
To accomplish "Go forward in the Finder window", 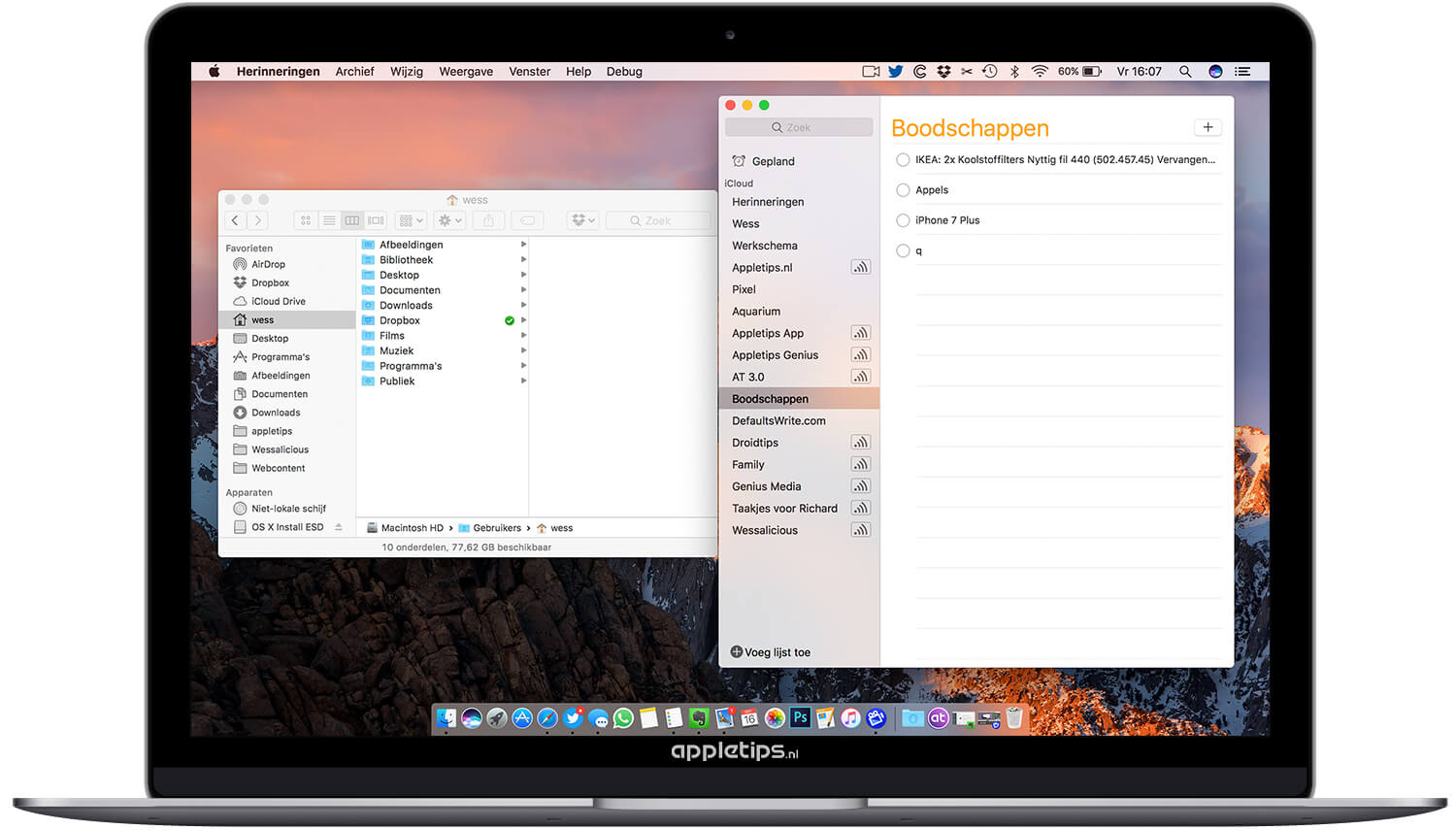I will click(x=258, y=220).
